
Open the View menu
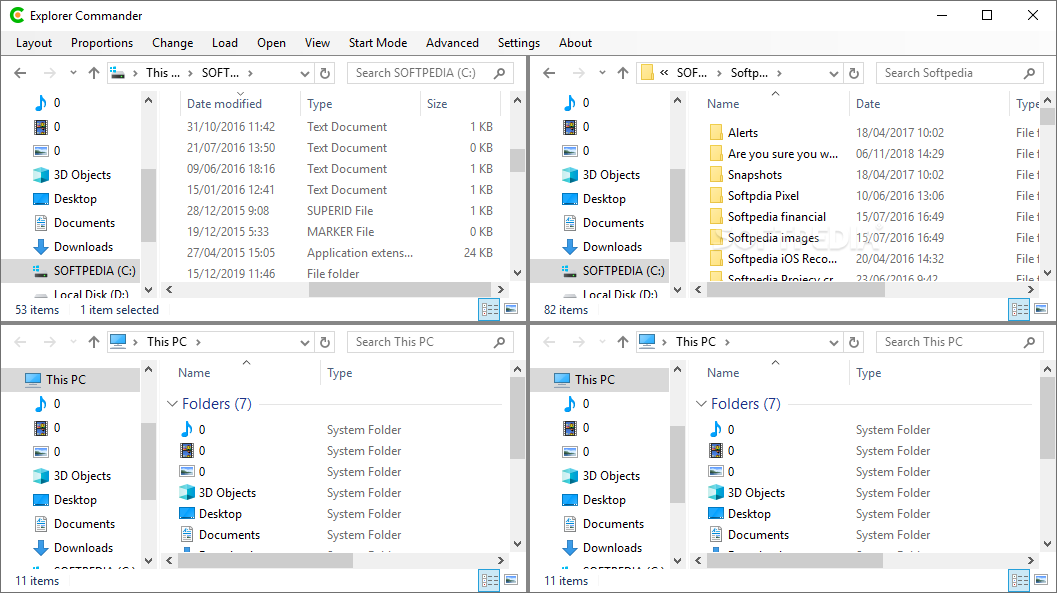(x=318, y=42)
